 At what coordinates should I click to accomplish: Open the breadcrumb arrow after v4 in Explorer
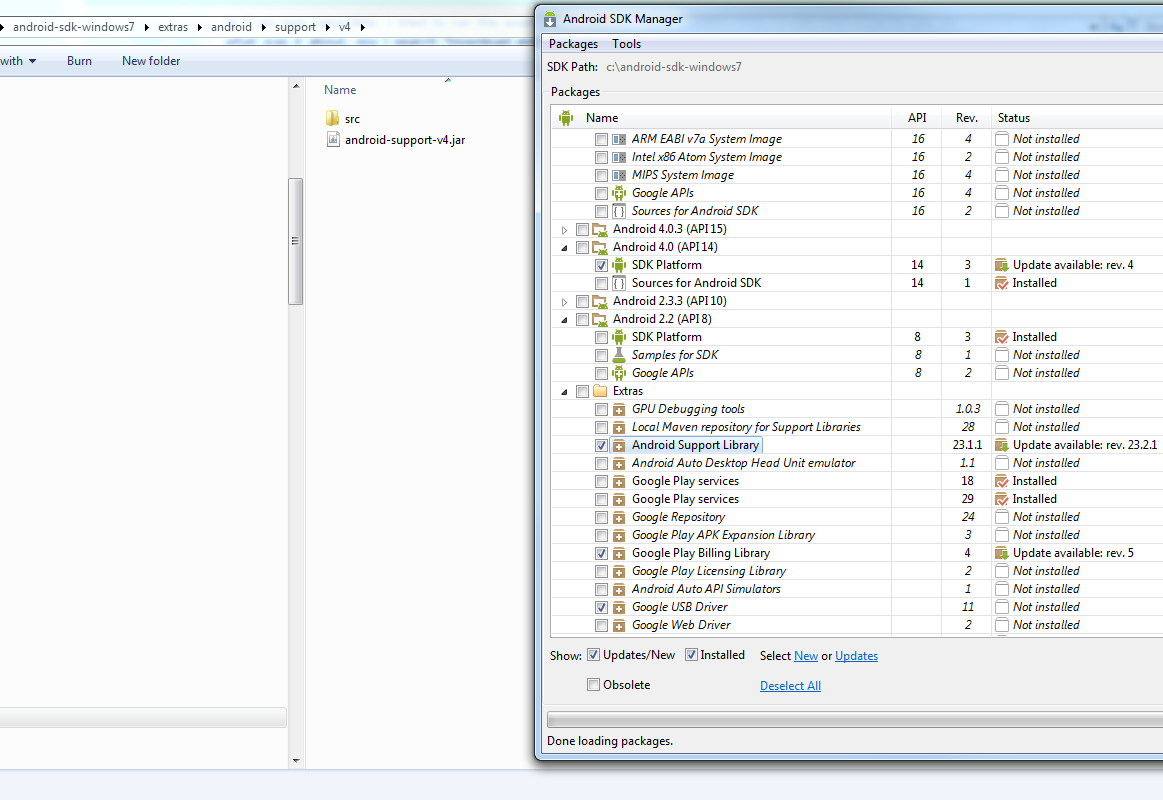tap(363, 27)
